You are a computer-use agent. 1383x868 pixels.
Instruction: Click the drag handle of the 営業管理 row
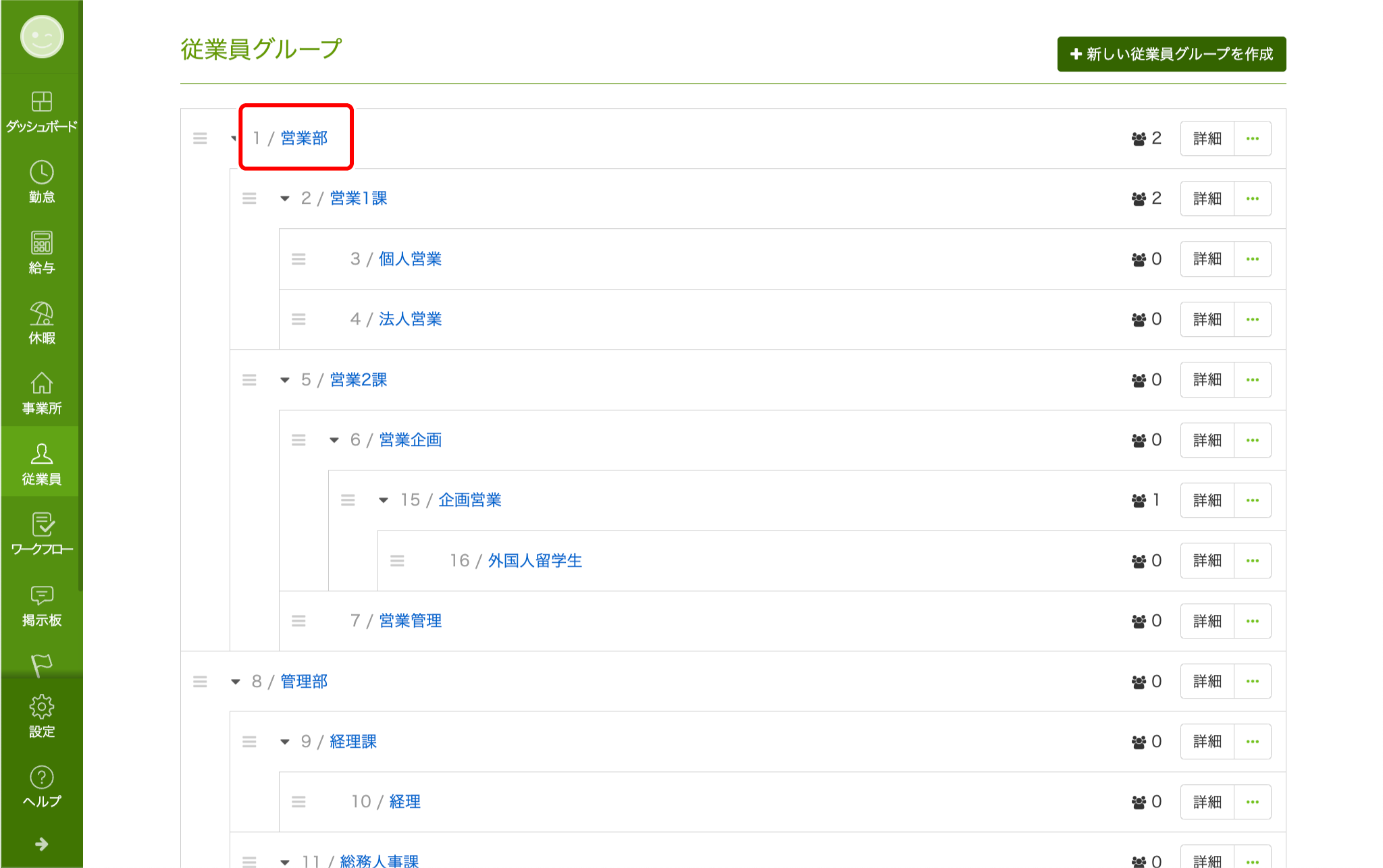click(298, 621)
